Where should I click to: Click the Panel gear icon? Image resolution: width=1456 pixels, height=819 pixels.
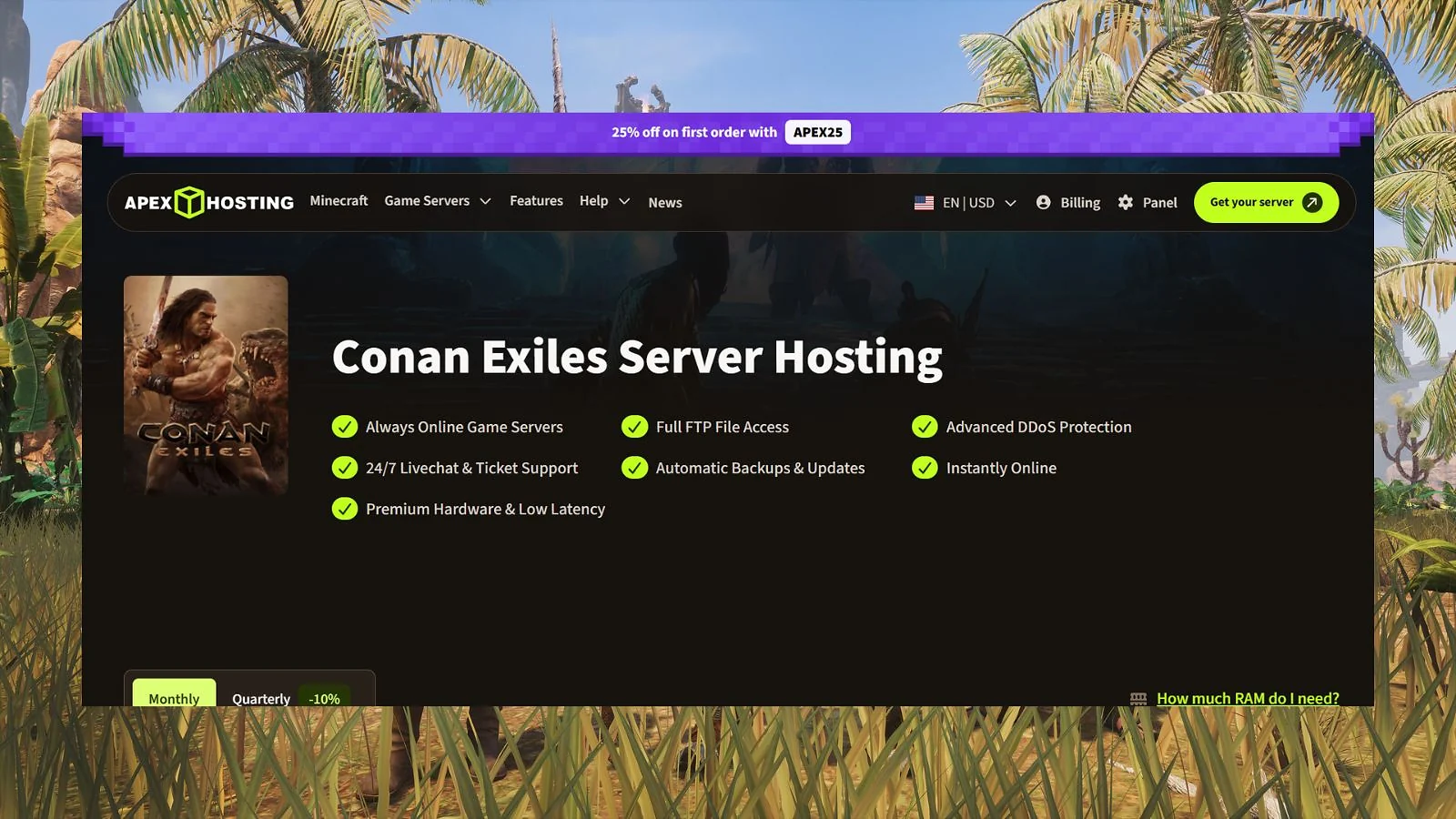click(x=1126, y=202)
